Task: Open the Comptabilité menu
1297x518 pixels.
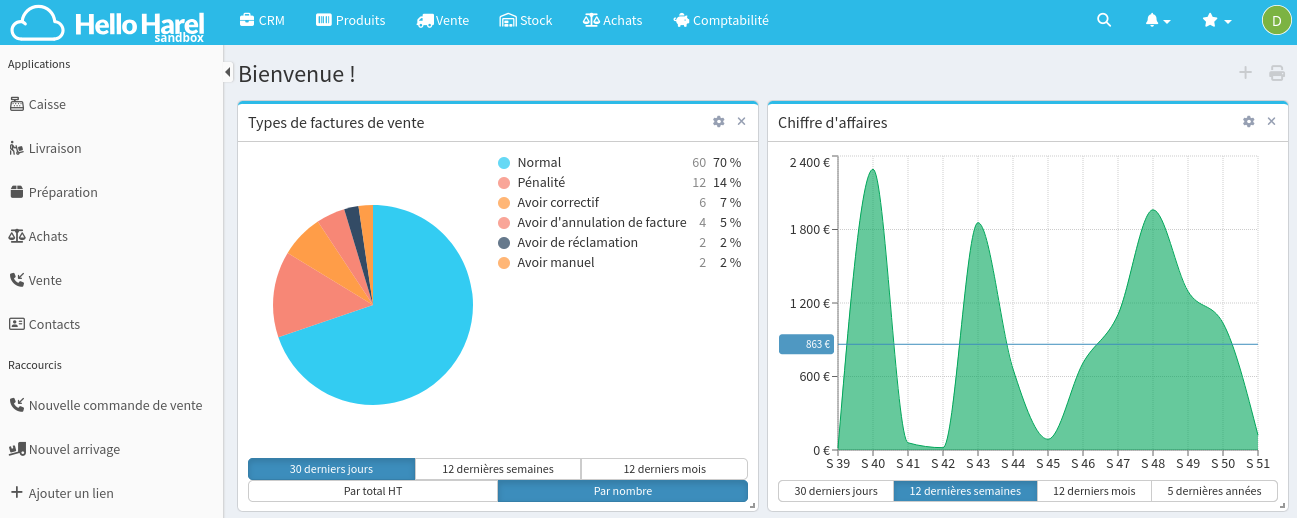Action: (x=720, y=20)
